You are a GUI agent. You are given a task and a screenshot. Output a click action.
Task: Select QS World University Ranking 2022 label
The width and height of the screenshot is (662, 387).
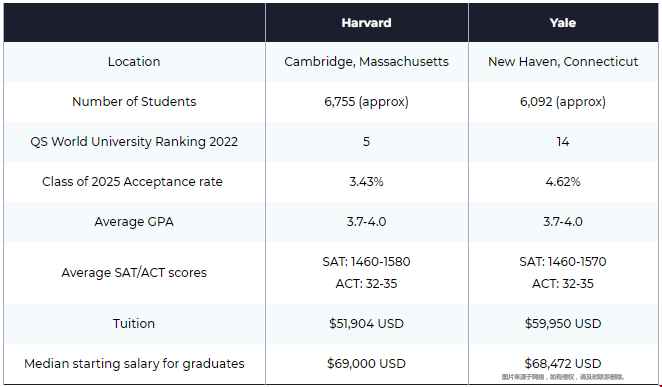pyautogui.click(x=134, y=142)
